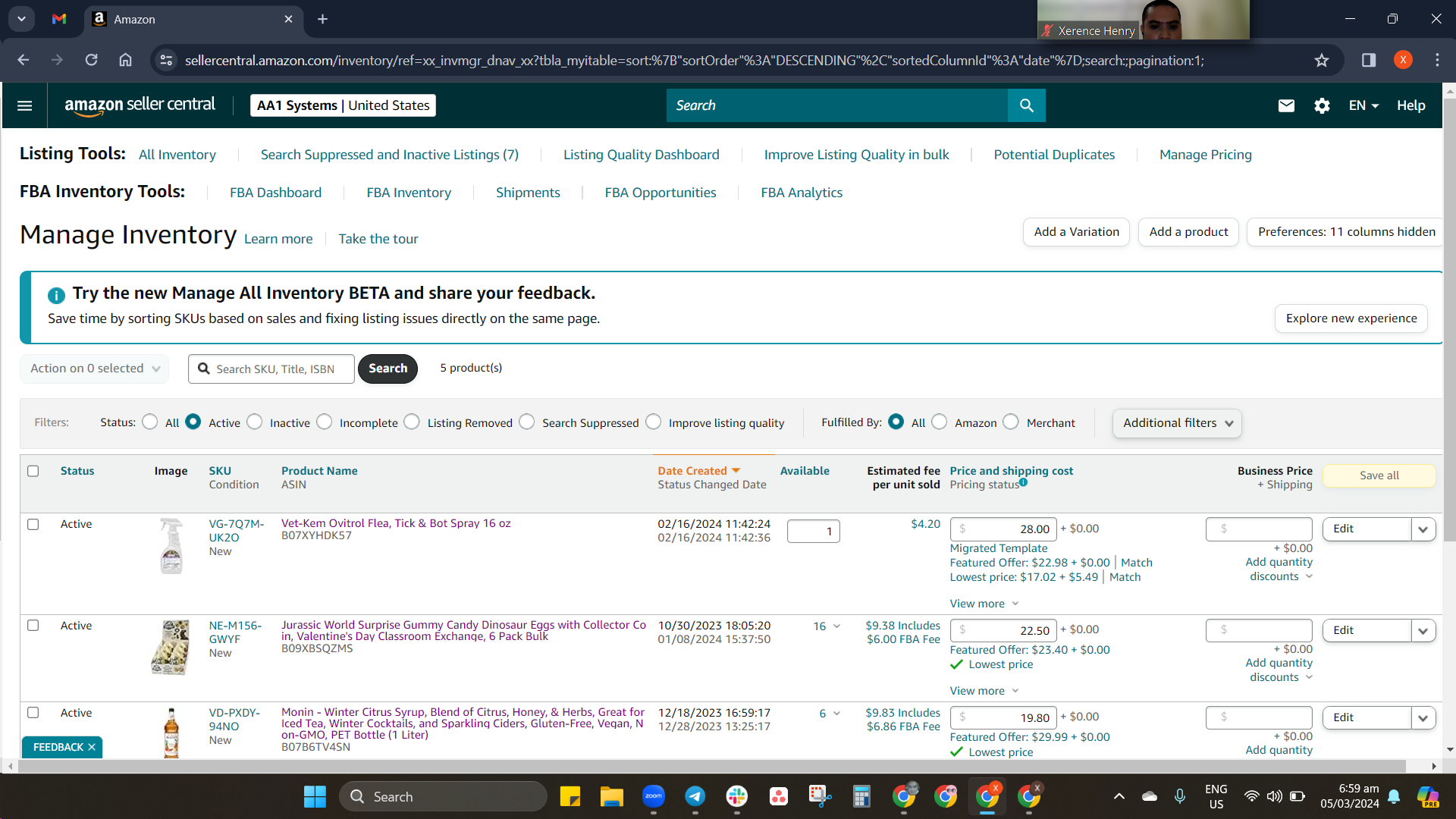View site information icon in address bar
1456x819 pixels.
tap(167, 60)
